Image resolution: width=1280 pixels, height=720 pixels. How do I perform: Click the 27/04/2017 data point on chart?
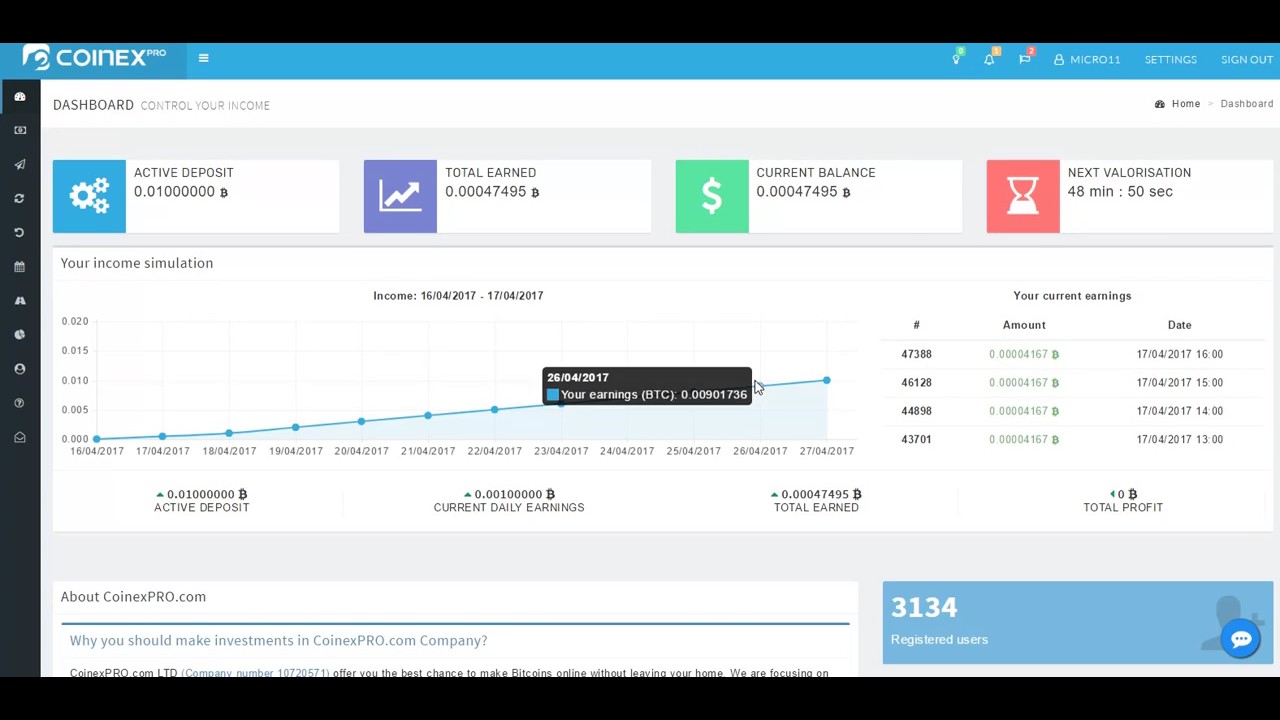coord(826,380)
